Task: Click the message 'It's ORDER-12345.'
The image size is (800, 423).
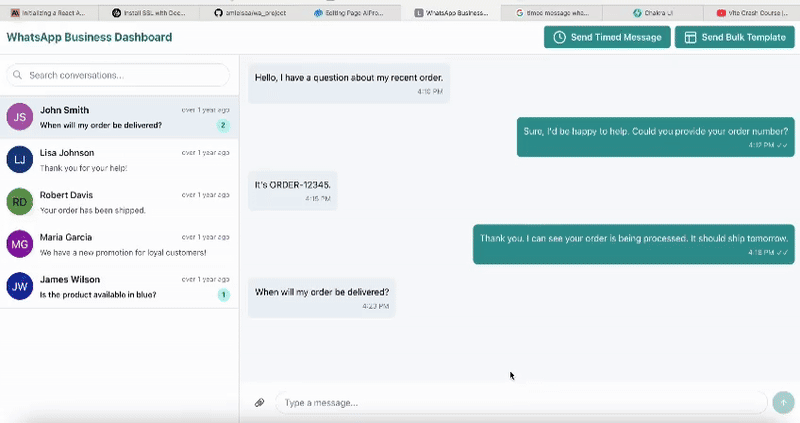Action: tap(293, 185)
